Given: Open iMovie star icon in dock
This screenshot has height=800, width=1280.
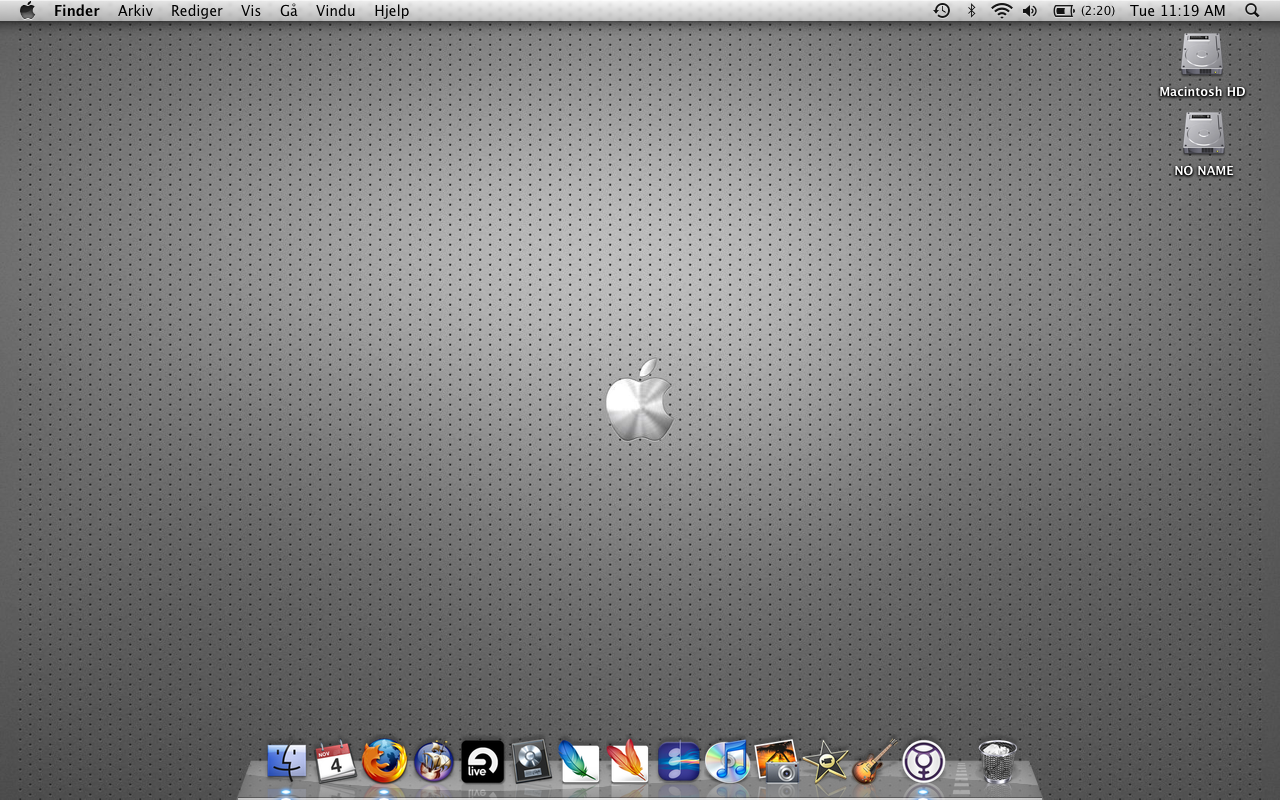Looking at the screenshot, I should click(825, 762).
